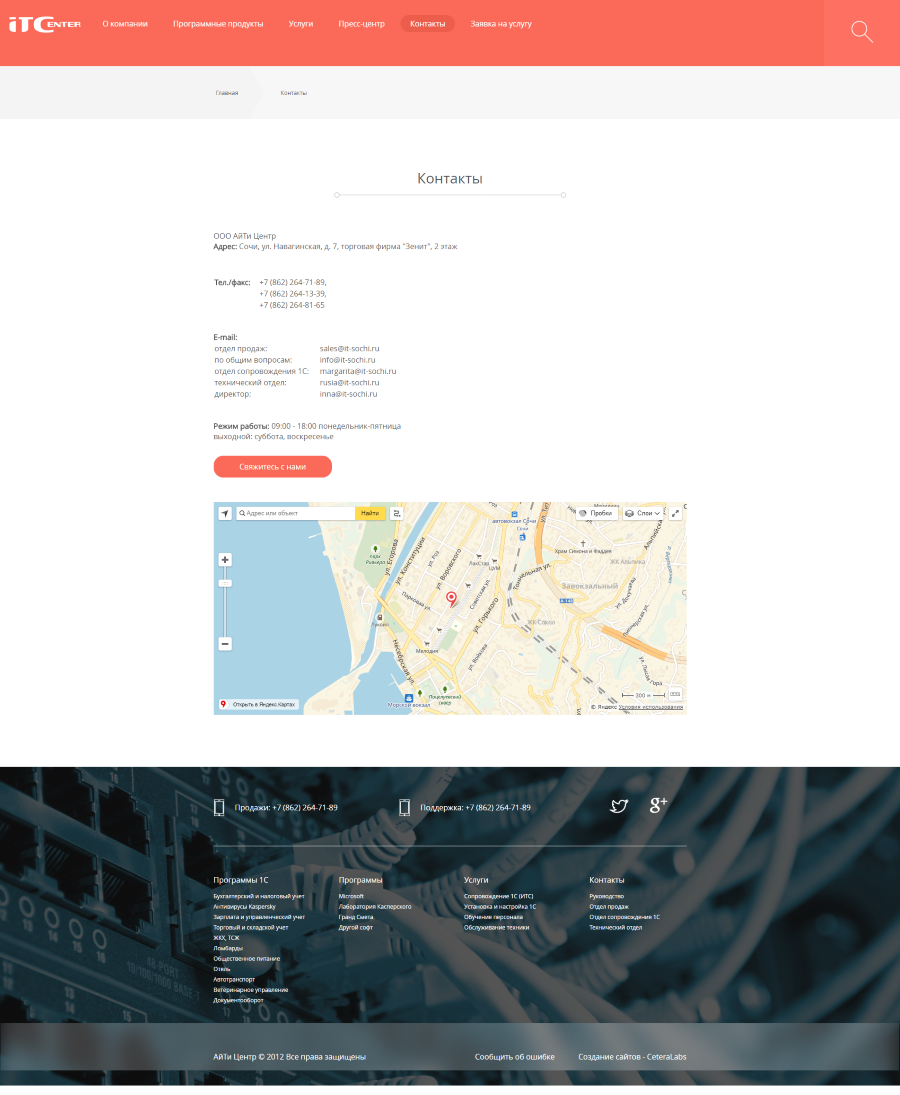Expand the map to fullscreen
Viewport: 900px width, 1095px height.
click(x=676, y=513)
